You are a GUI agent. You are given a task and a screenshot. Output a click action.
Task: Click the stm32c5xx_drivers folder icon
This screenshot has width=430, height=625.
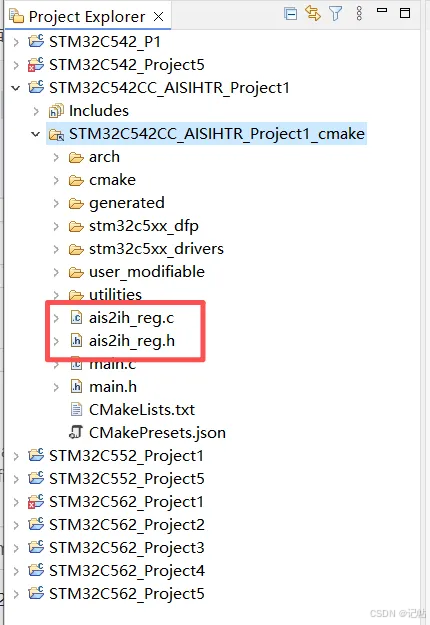point(76,250)
